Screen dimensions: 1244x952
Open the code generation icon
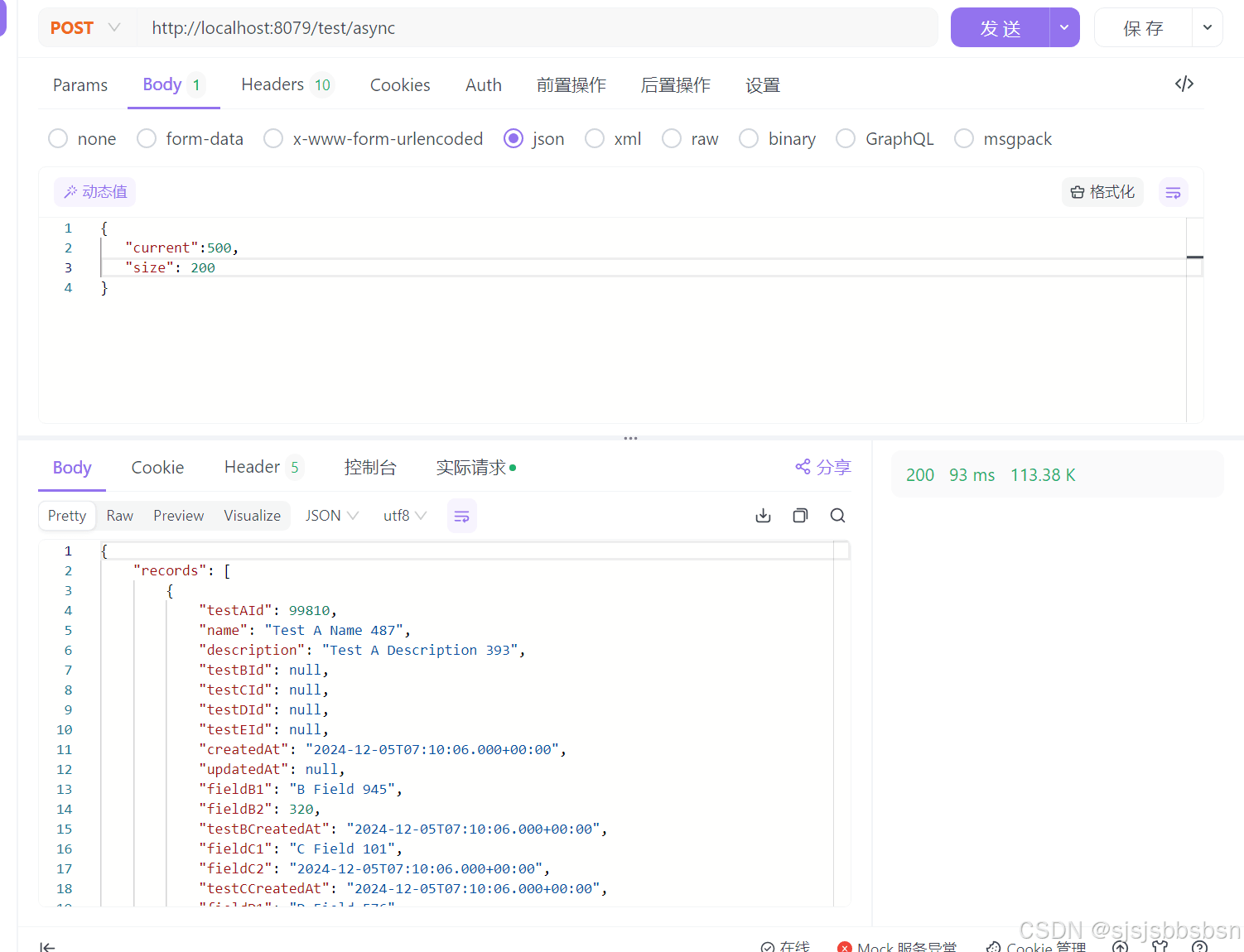click(1184, 84)
